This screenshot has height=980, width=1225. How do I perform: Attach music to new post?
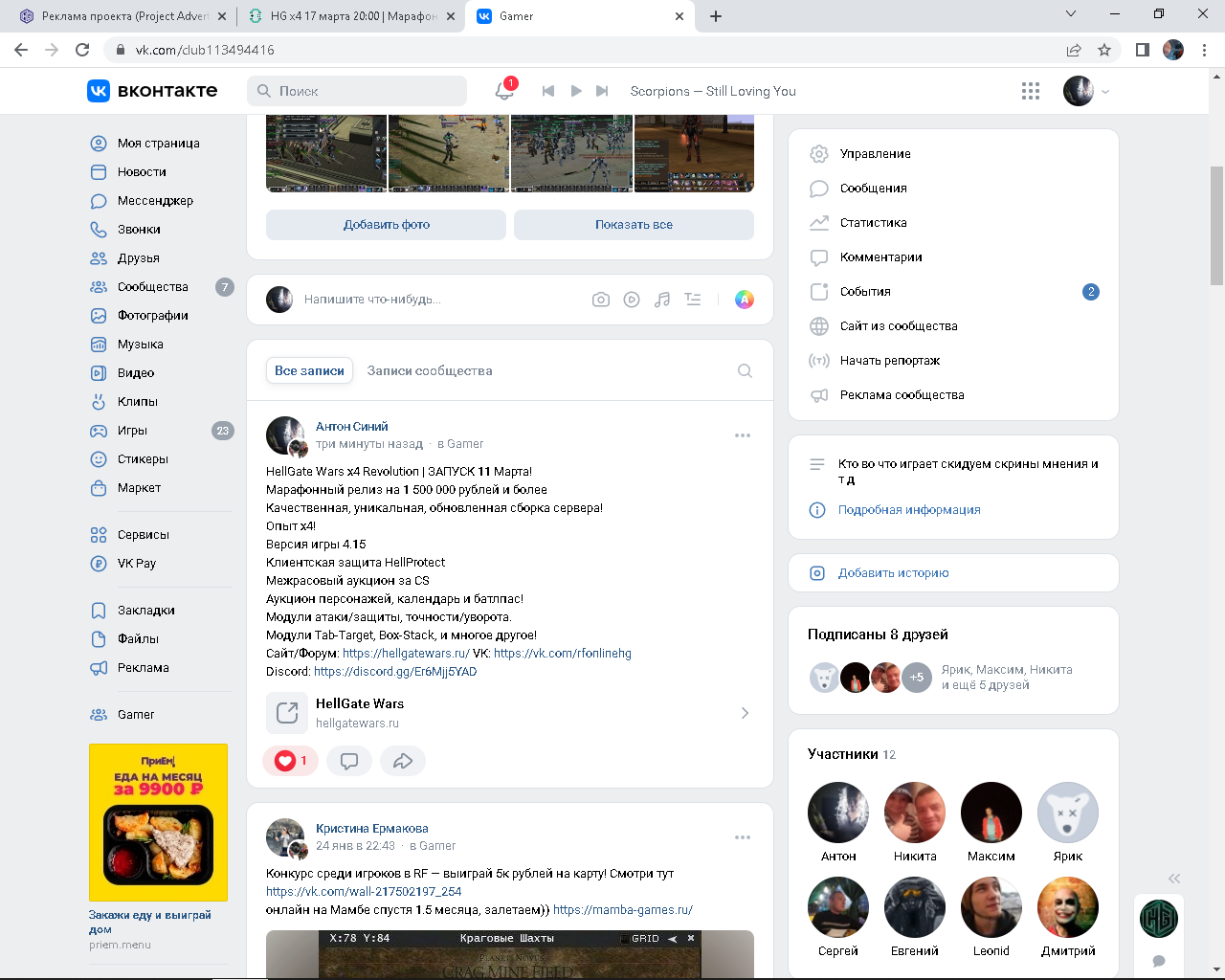662,300
